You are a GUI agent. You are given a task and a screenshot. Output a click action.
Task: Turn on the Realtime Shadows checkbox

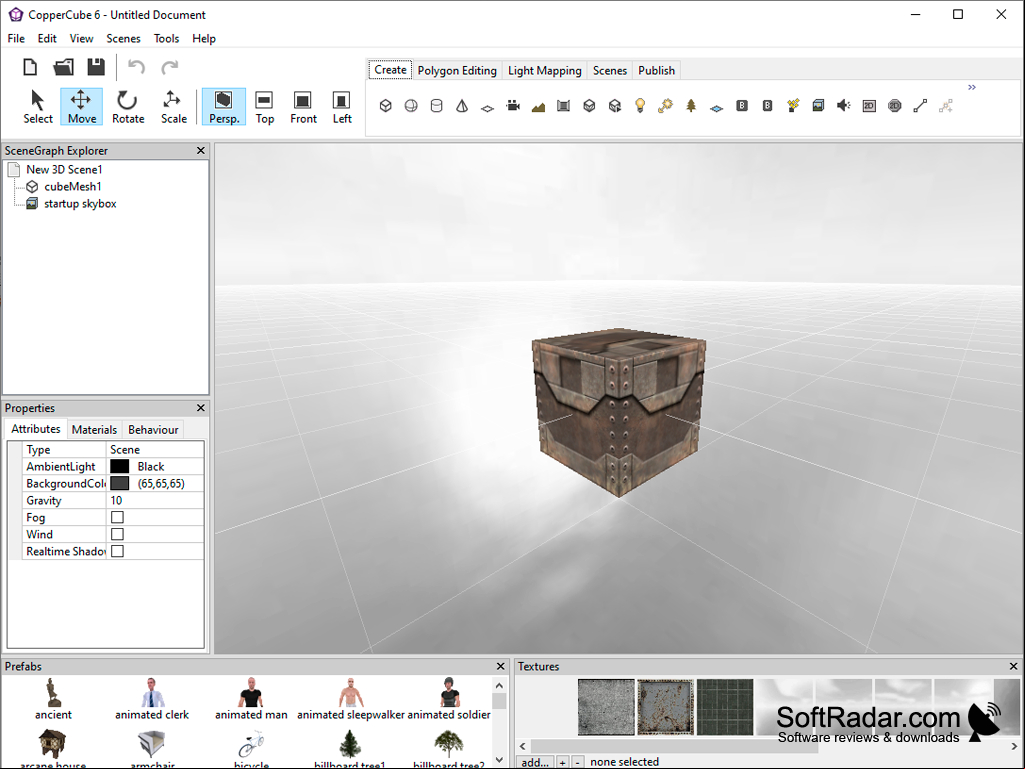118,551
